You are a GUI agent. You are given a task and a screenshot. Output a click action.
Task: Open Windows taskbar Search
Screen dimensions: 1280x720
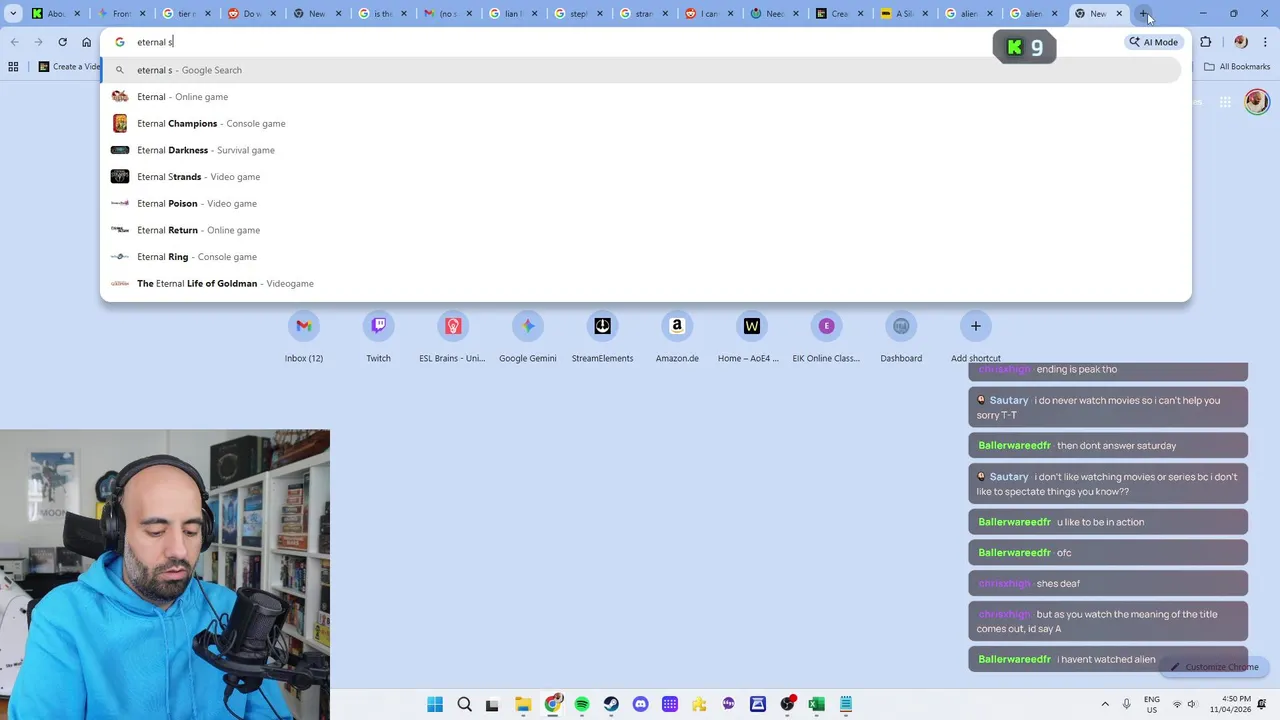[x=464, y=704]
